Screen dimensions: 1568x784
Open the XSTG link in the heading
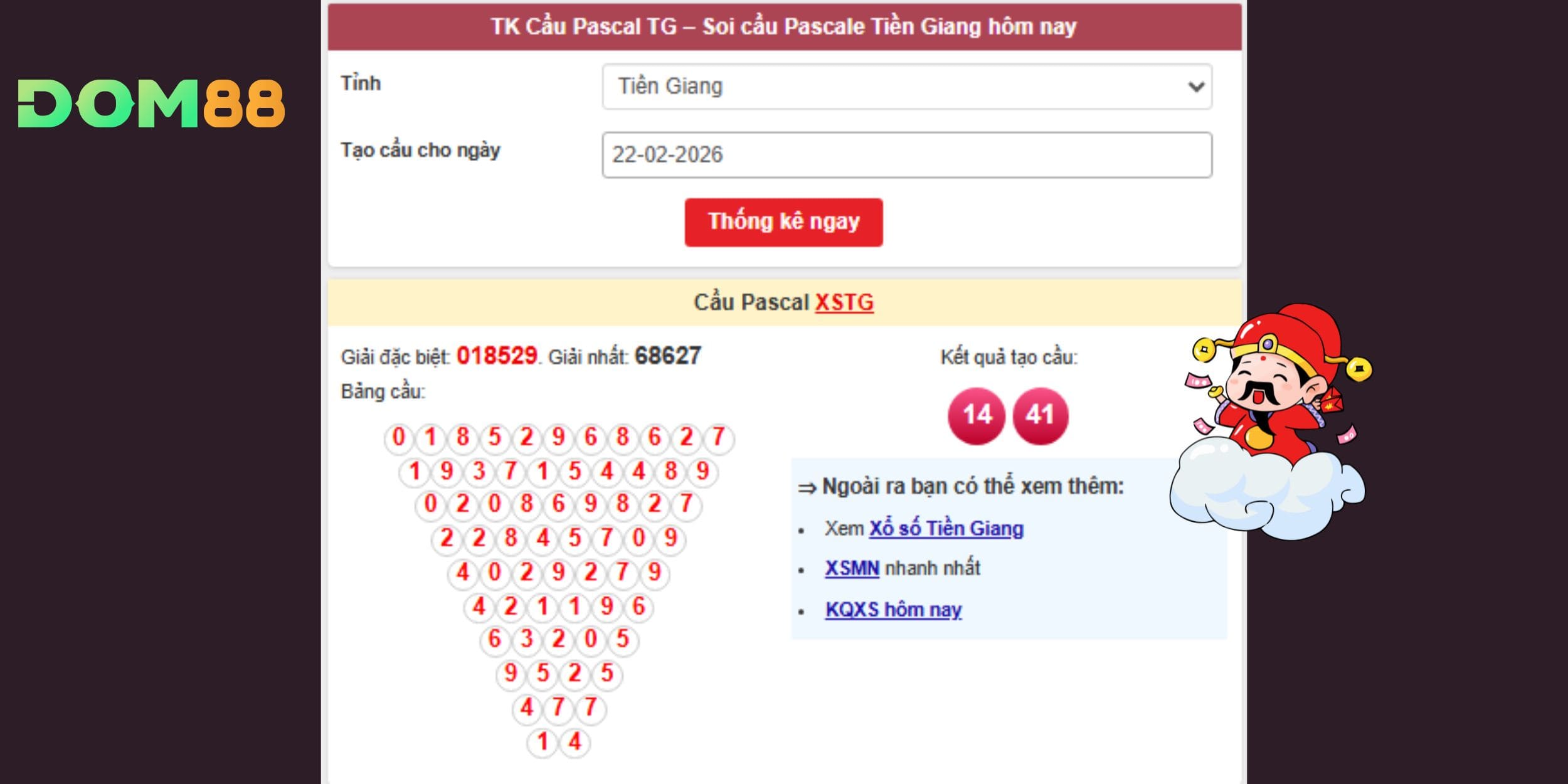844,302
